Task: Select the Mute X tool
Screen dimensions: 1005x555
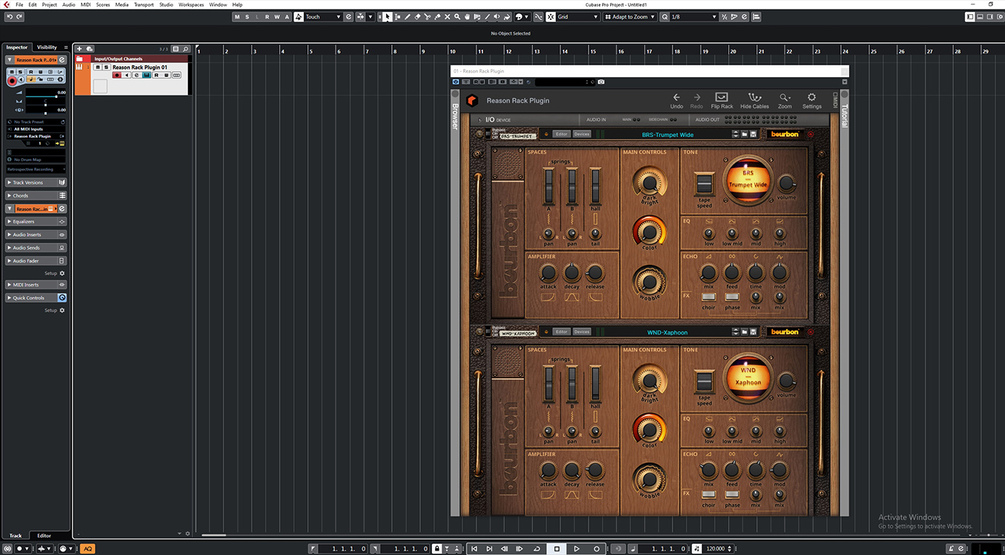Action: click(447, 17)
